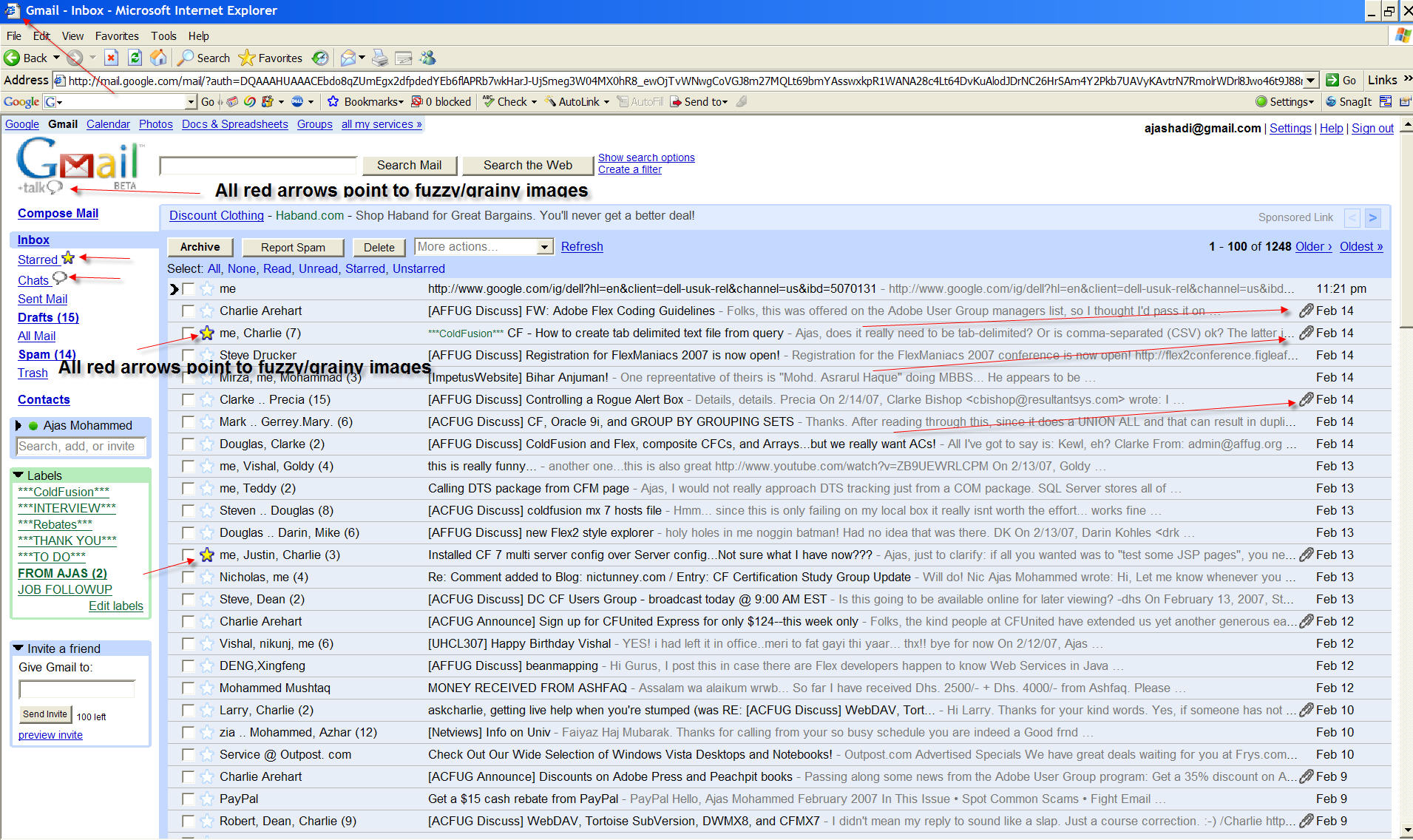This screenshot has width=1413, height=840.
Task: Check the box for Charlie Arehart FW: Adobe Flex message
Action: click(x=189, y=311)
